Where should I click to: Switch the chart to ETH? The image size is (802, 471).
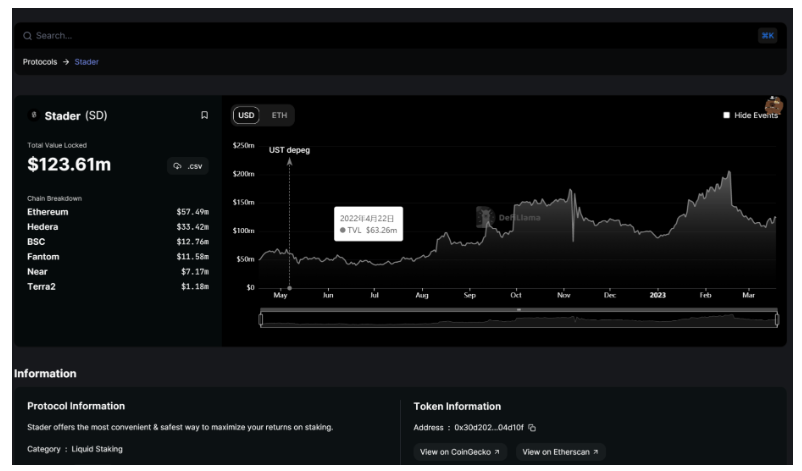pyautogui.click(x=279, y=115)
